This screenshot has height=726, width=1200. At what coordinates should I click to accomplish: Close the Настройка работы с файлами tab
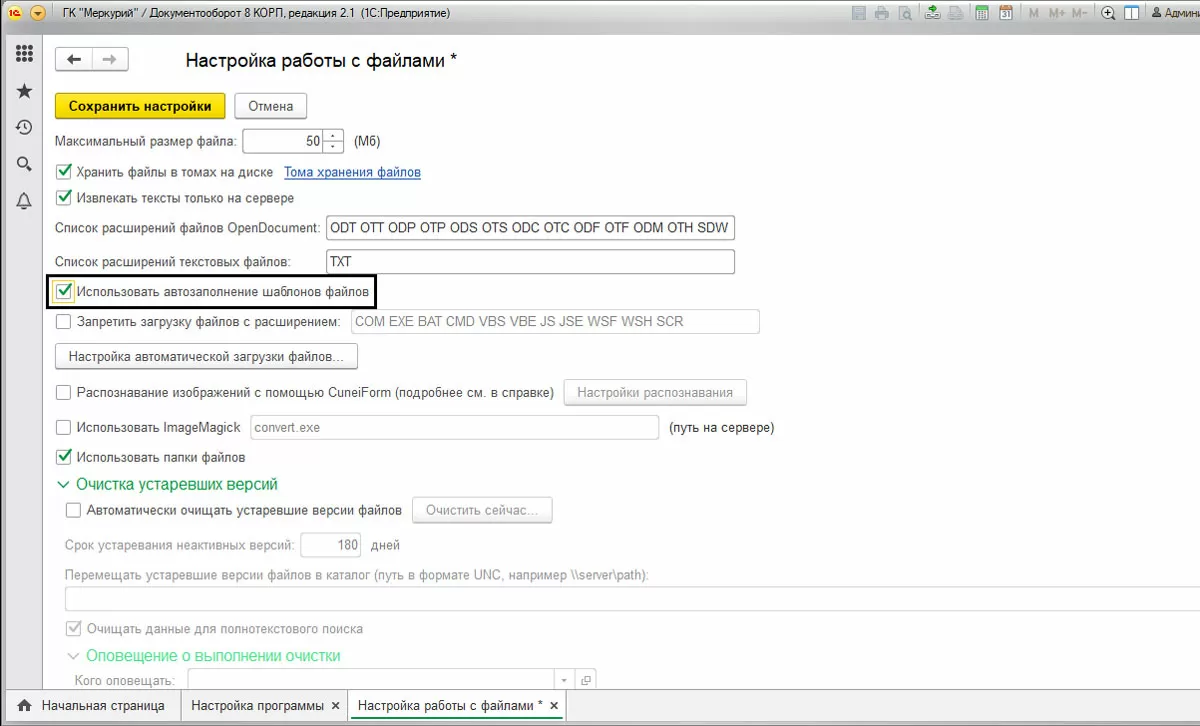click(553, 706)
